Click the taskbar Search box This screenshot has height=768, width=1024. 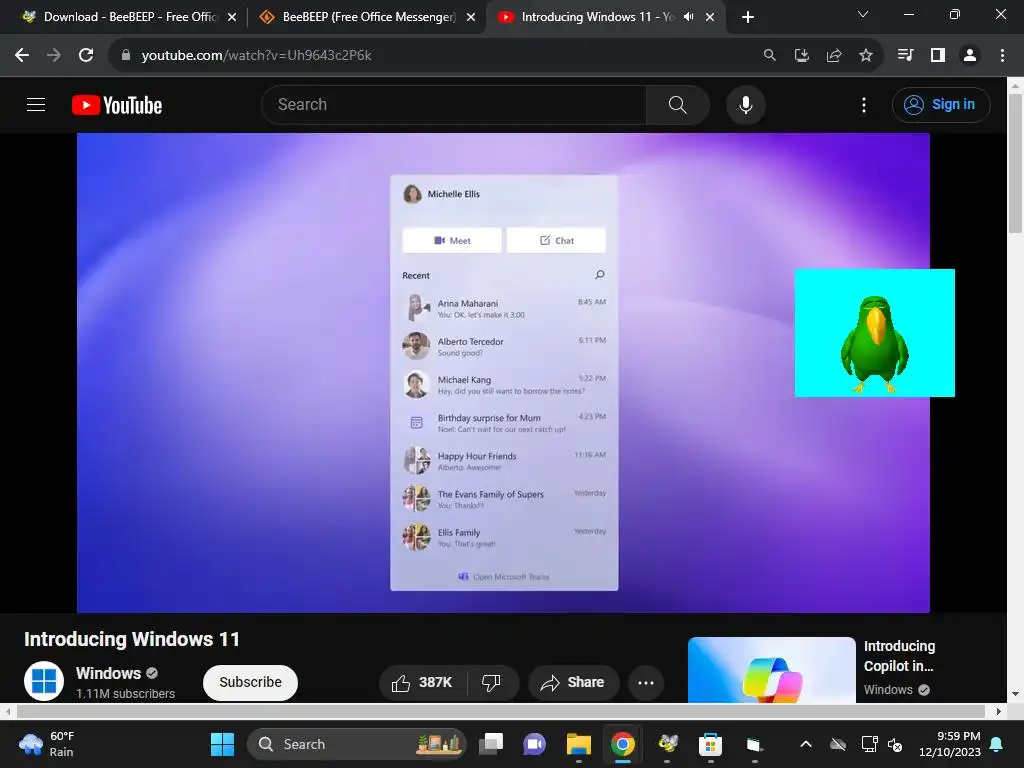tap(357, 744)
